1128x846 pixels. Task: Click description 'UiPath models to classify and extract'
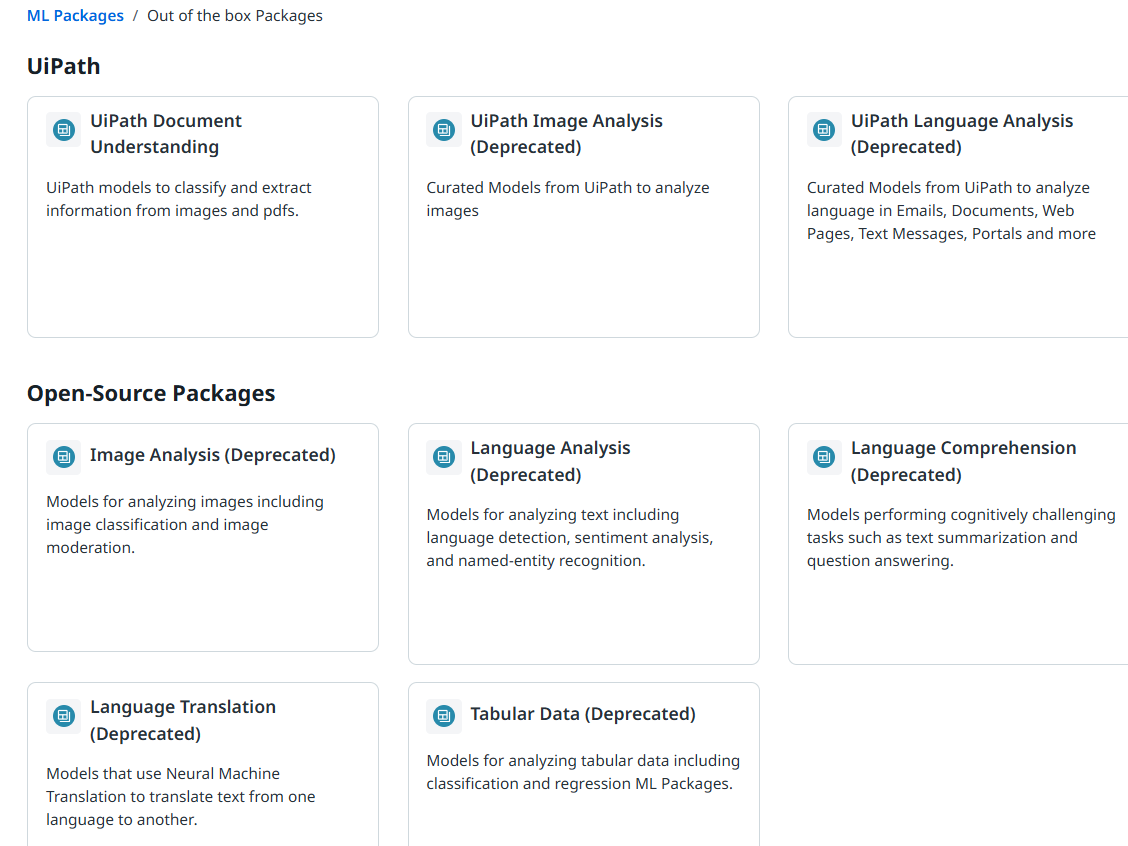tap(178, 199)
